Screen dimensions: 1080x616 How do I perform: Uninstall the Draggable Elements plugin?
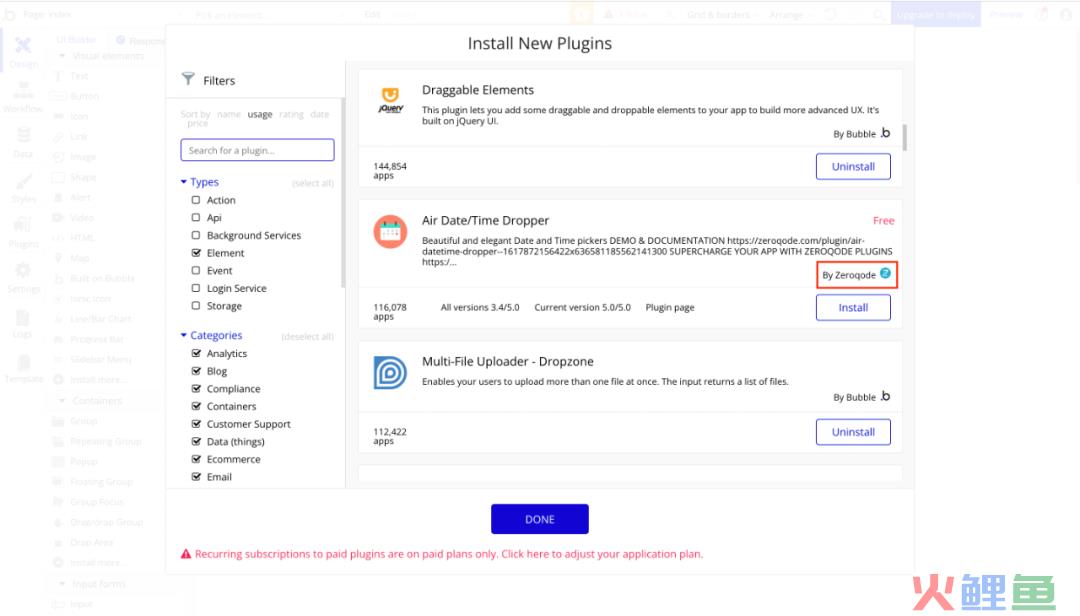[853, 167]
